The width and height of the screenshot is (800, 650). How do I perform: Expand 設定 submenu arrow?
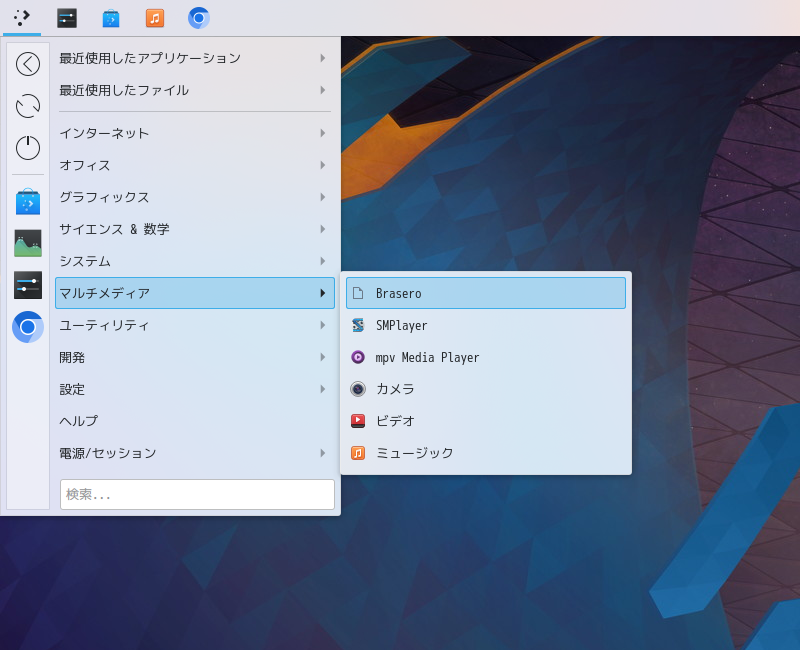point(322,389)
